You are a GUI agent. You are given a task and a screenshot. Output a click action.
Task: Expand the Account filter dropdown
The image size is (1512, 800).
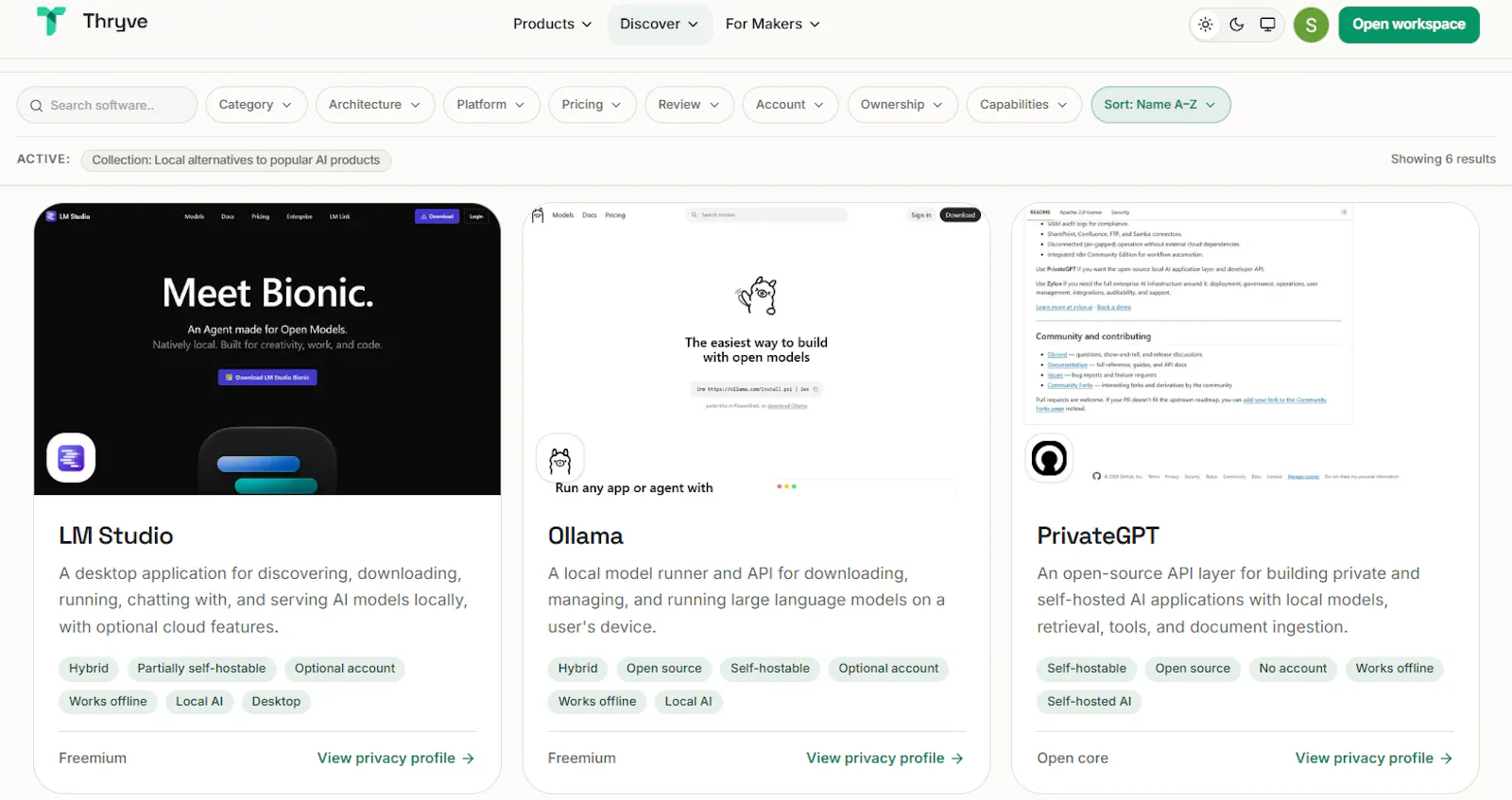pyautogui.click(x=791, y=105)
